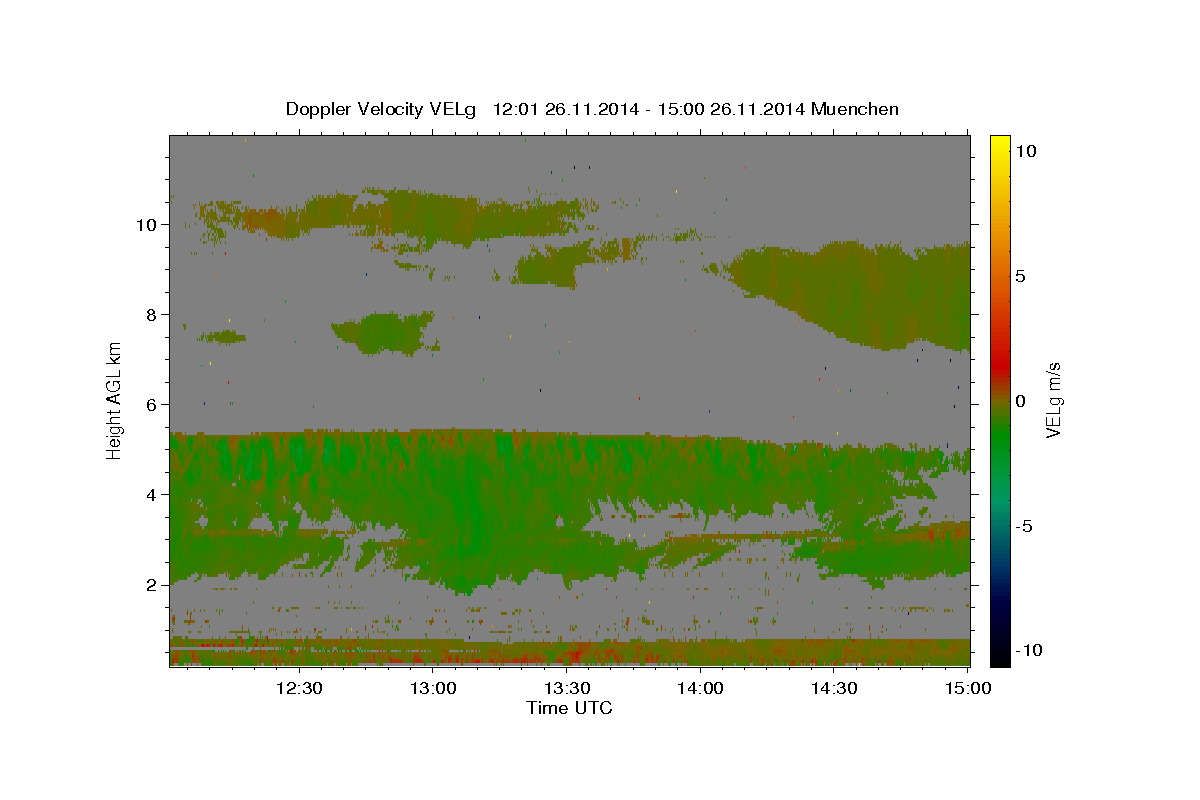Click the height label '6' on the y-axis
The width and height of the screenshot is (1200, 800).
152,404
